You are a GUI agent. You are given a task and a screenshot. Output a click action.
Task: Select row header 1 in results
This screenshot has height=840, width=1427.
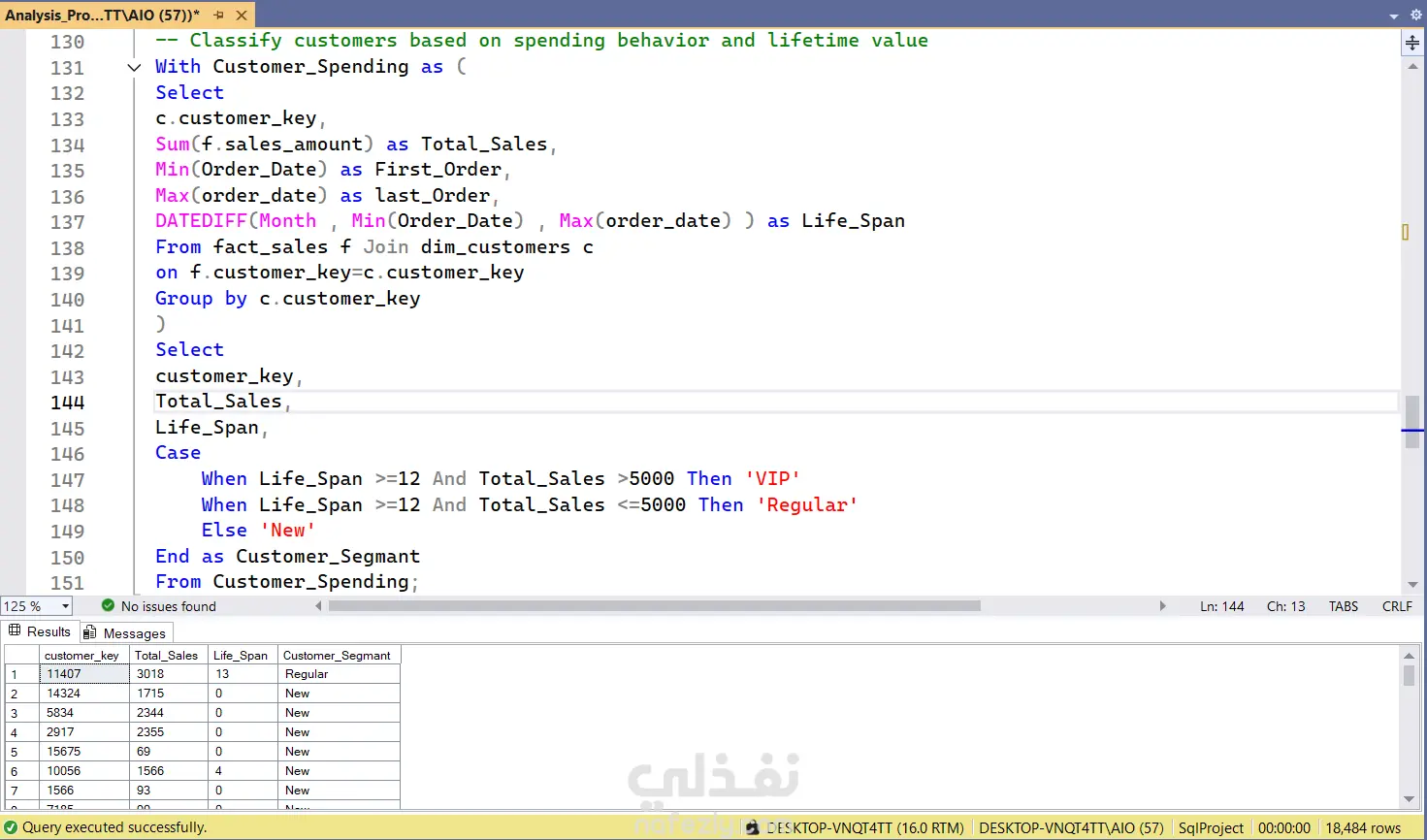pyautogui.click(x=21, y=674)
